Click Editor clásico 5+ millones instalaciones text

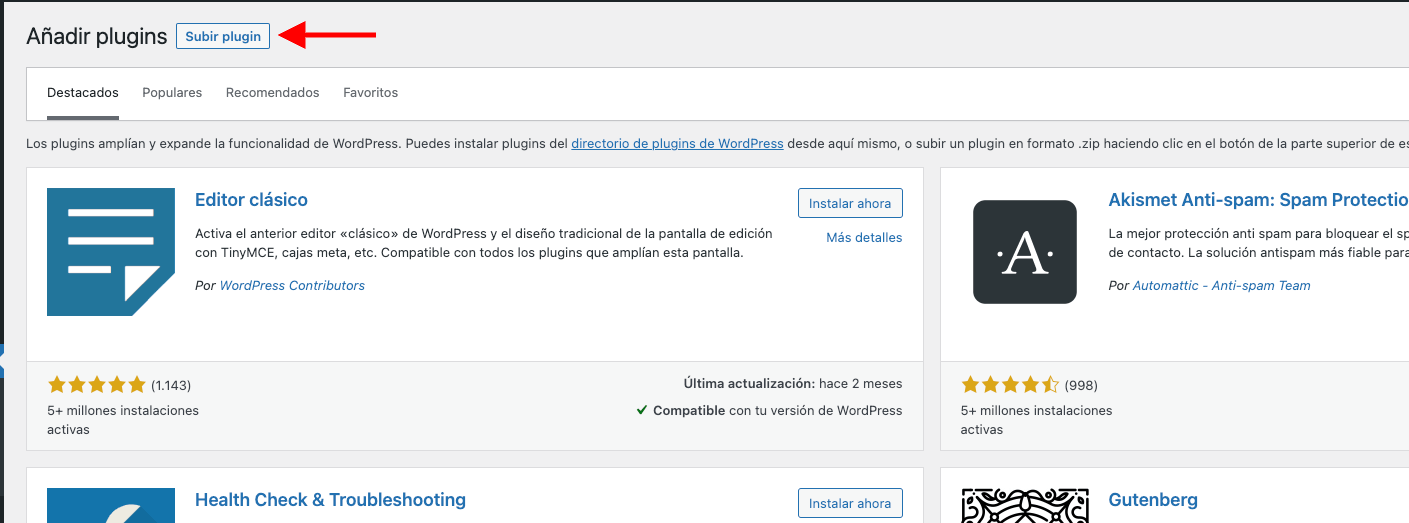(123, 420)
